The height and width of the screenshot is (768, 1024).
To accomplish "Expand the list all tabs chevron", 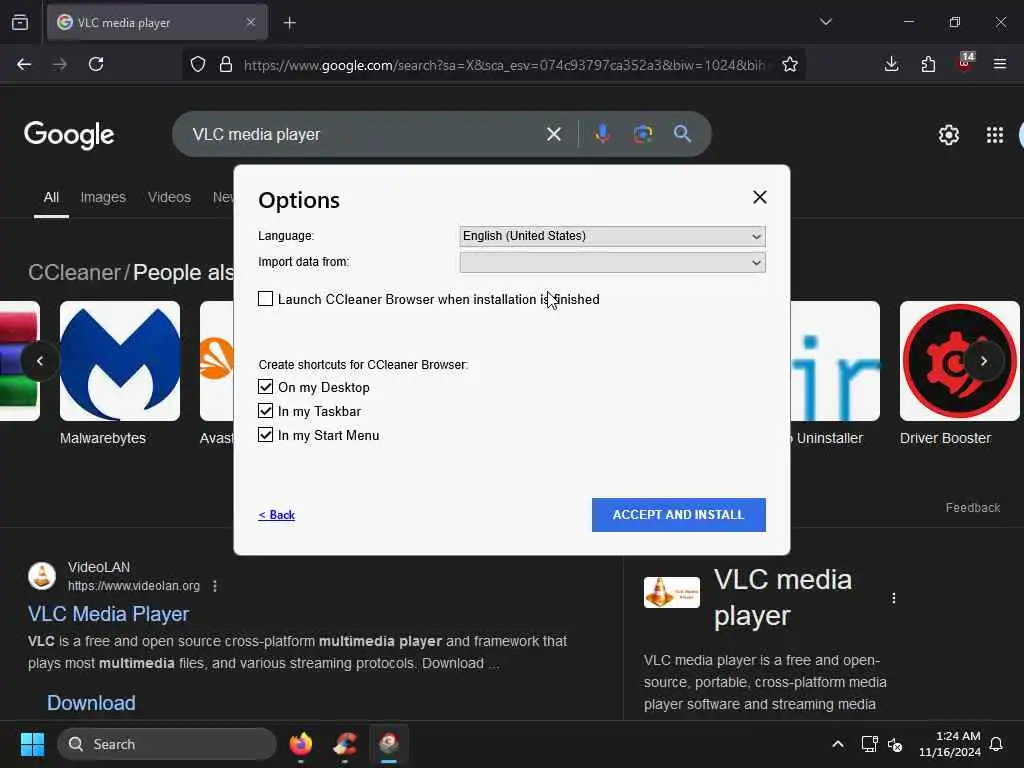I will [x=825, y=22].
